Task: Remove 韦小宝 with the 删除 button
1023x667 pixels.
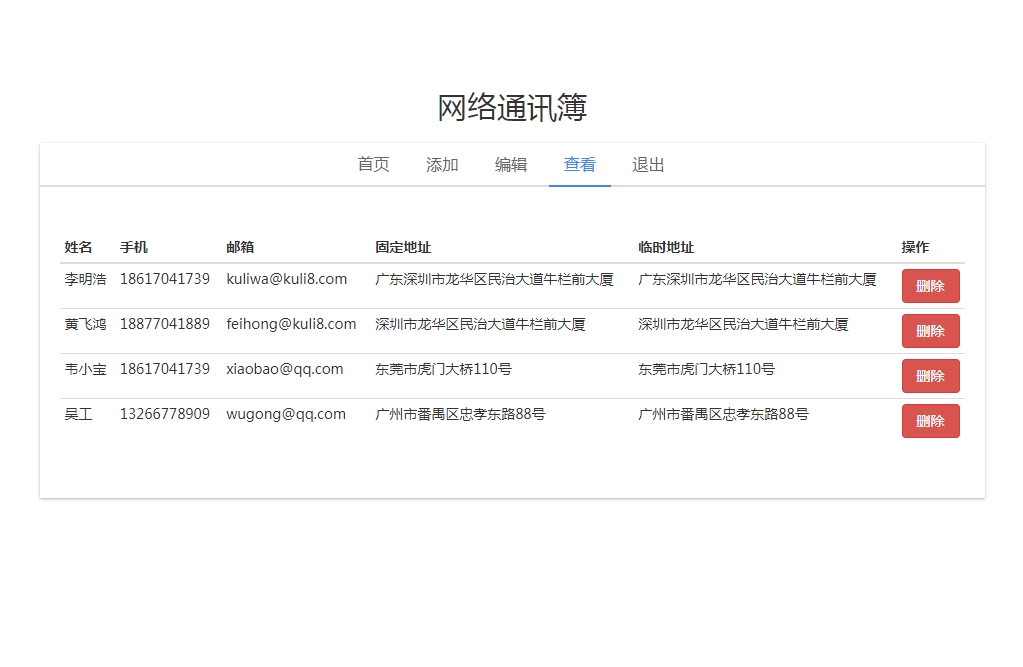Action: click(x=930, y=376)
